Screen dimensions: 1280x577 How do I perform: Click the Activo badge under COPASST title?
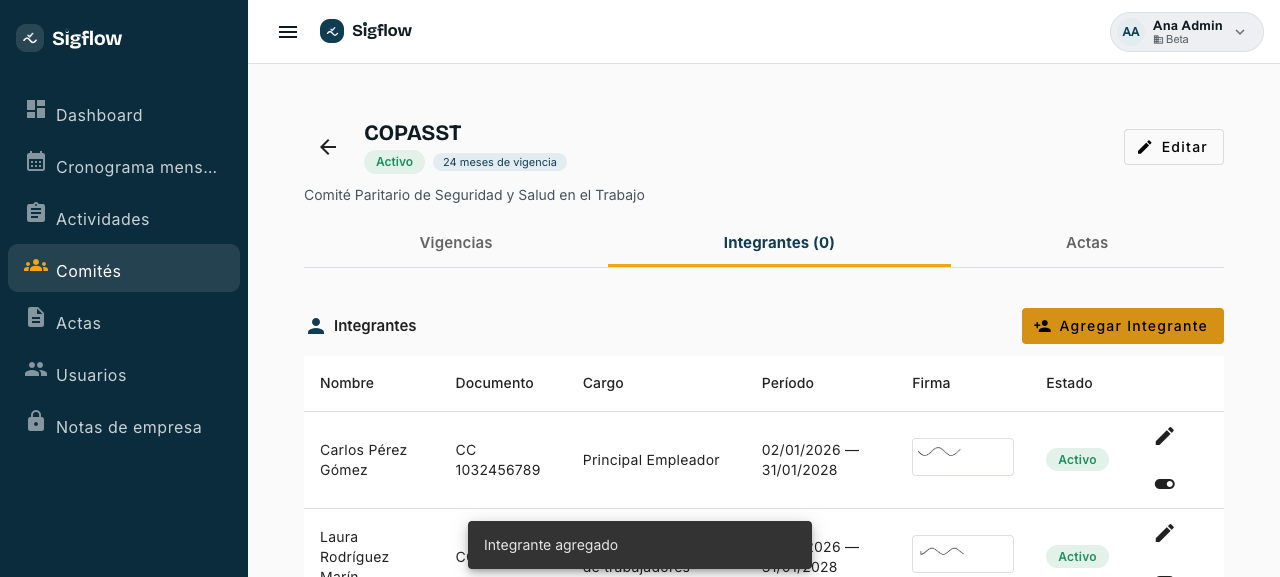pyautogui.click(x=394, y=162)
